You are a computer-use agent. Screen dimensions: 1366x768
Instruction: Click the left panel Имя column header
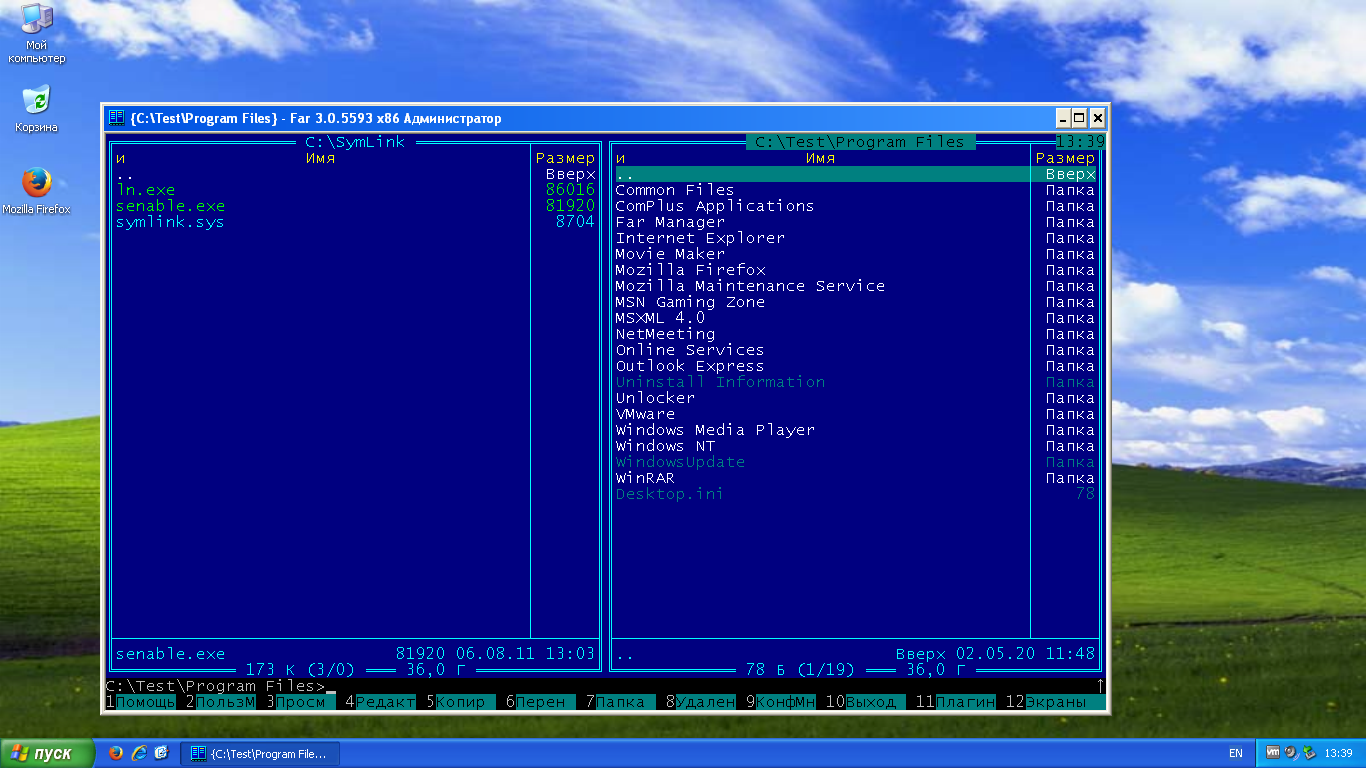321,158
